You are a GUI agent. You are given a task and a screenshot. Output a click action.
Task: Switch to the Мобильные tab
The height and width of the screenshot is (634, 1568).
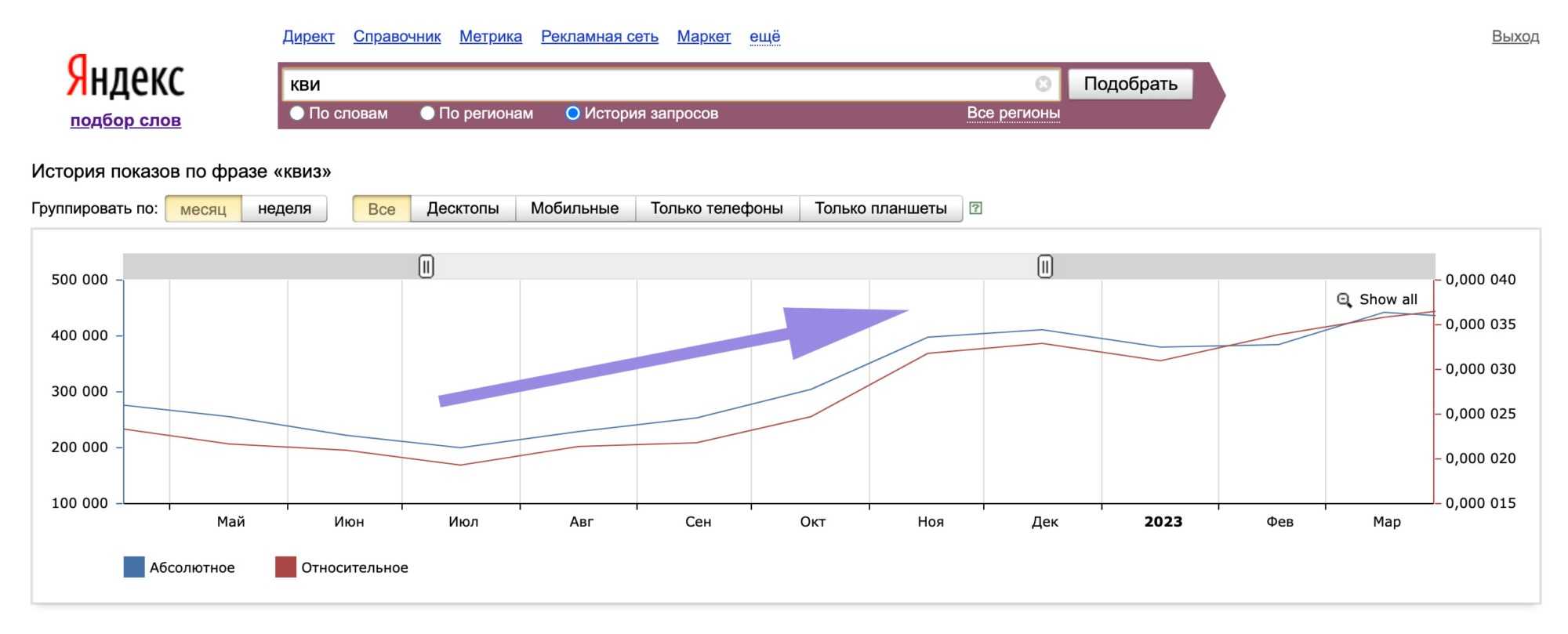(574, 208)
